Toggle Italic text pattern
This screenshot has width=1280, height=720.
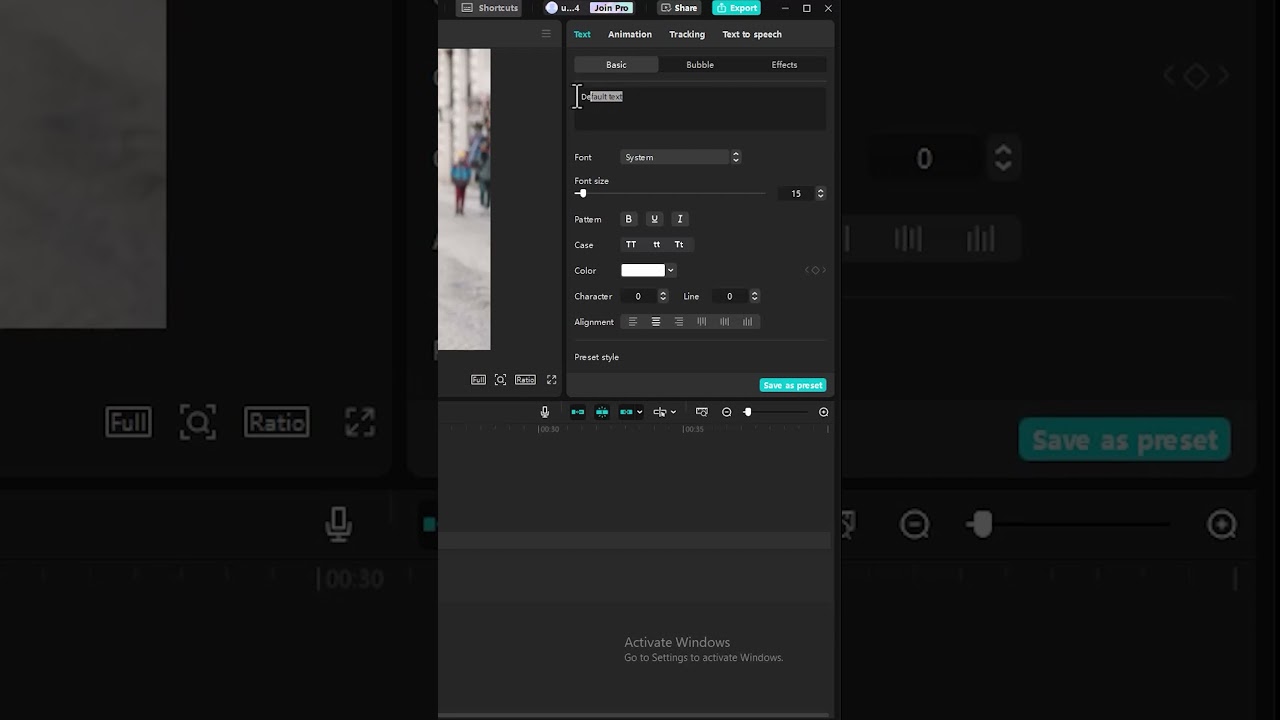tap(680, 219)
